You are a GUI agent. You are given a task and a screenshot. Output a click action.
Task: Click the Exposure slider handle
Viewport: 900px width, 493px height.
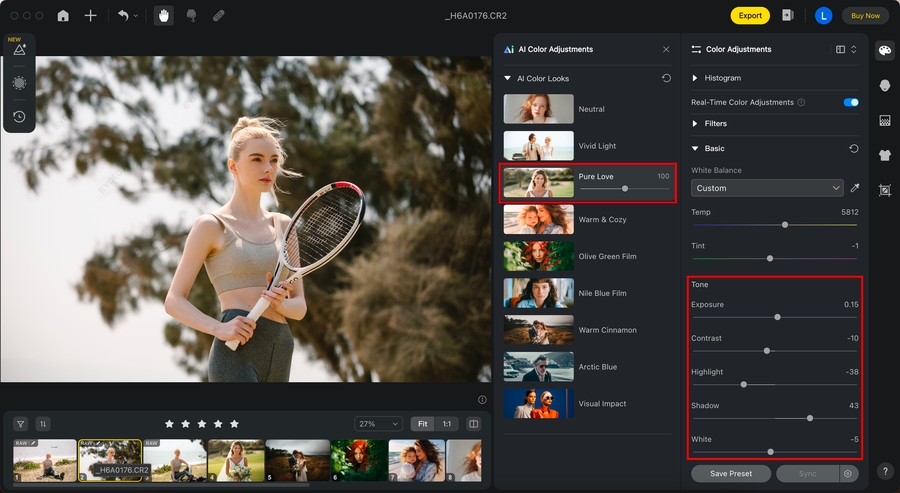(x=777, y=317)
